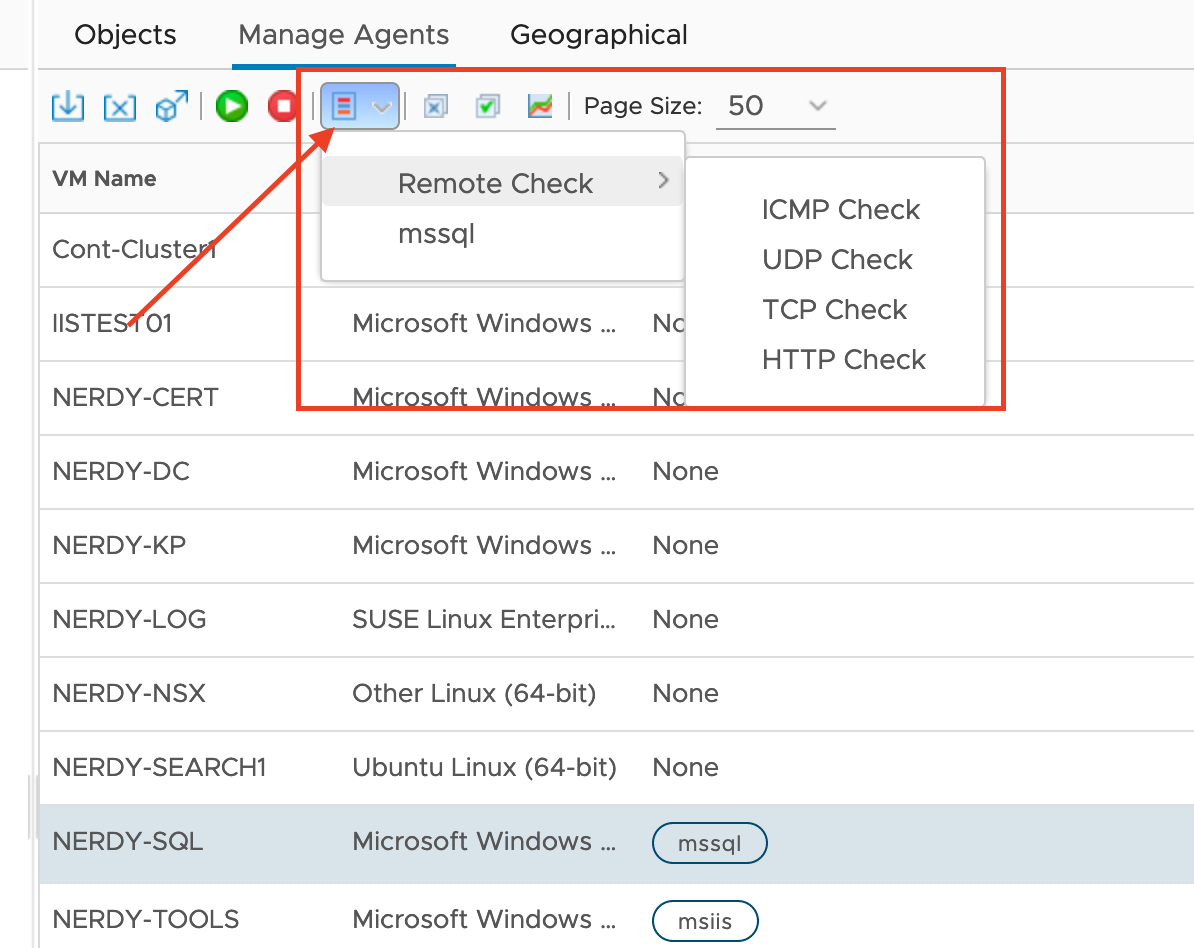Click None in the NERDY-NSX row

tap(685, 693)
